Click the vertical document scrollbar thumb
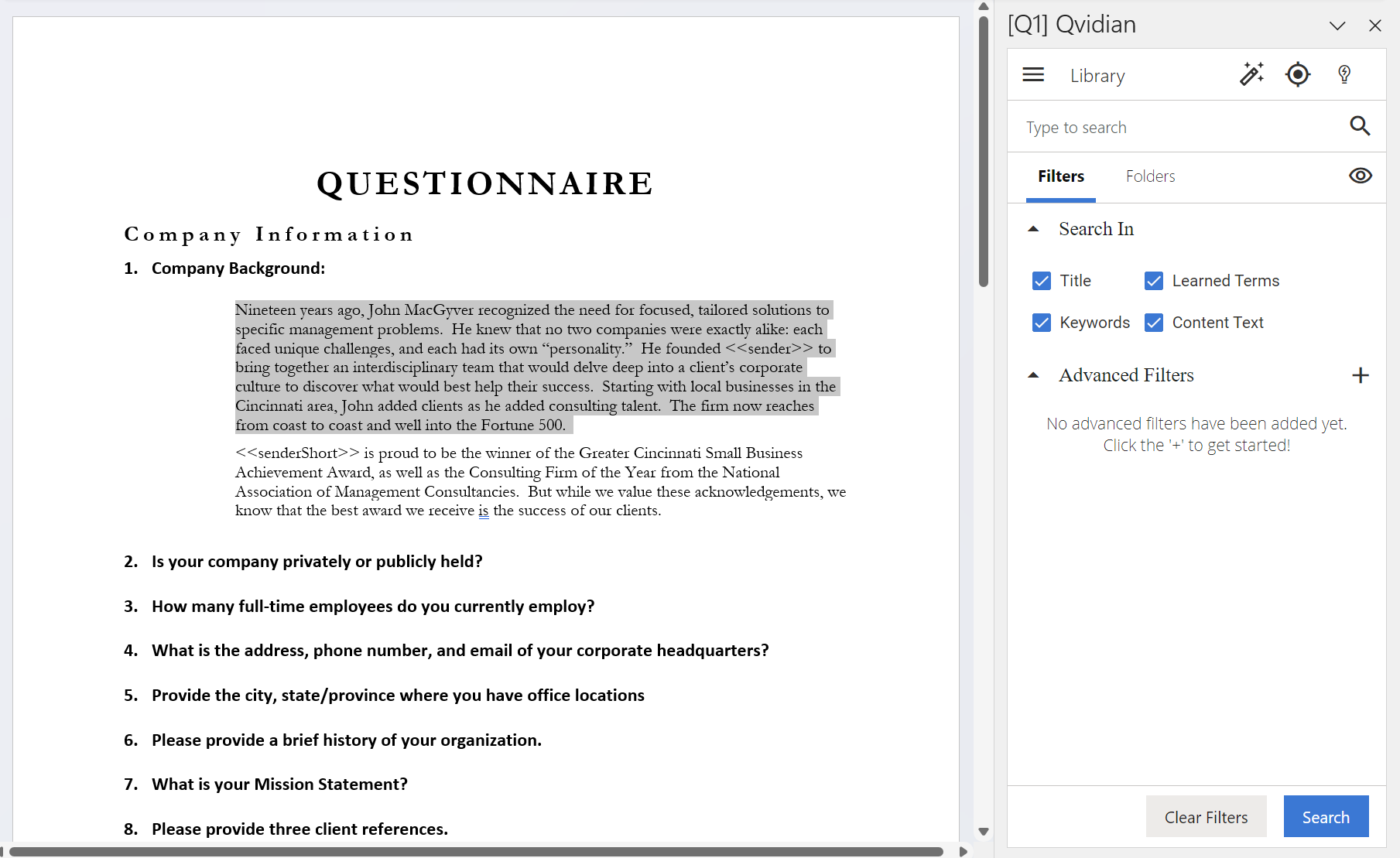The image size is (1400, 858). [x=984, y=151]
